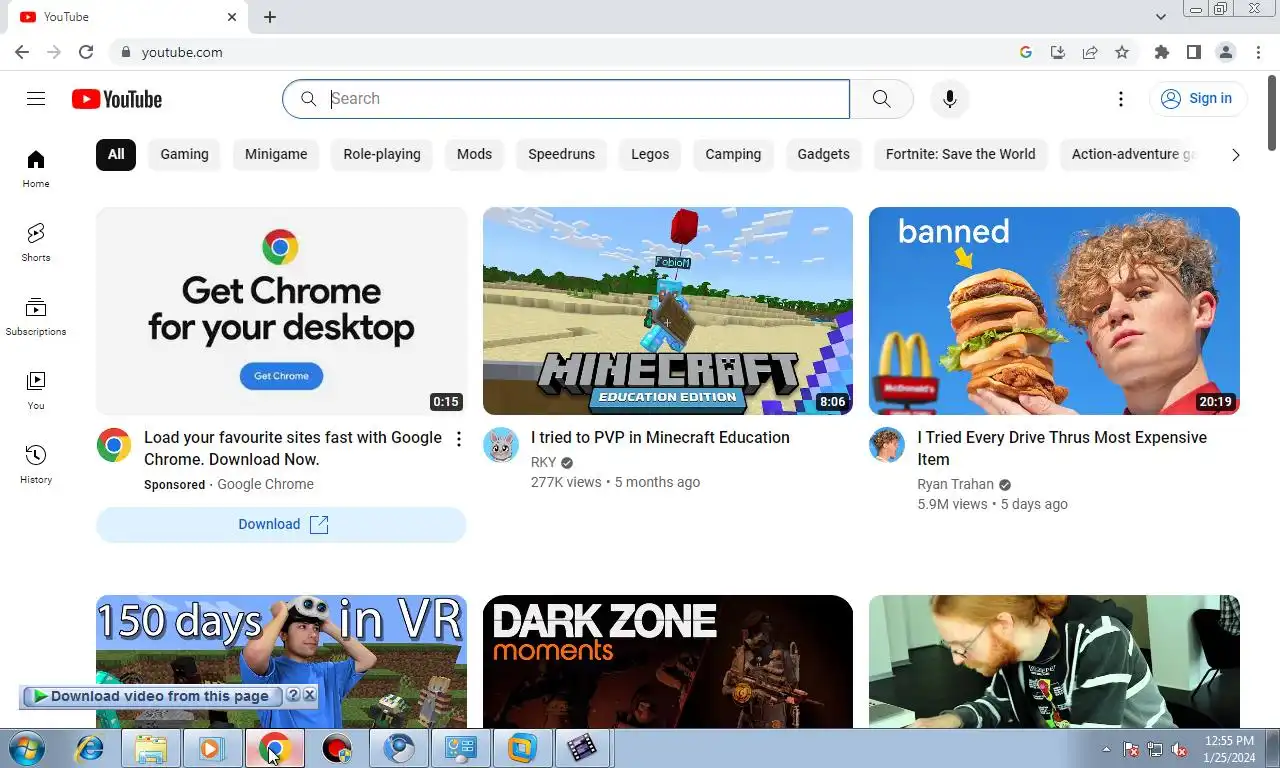Viewport: 1280px width, 768px height.
Task: Open the Chrome profile avatar
Action: click(x=1226, y=52)
